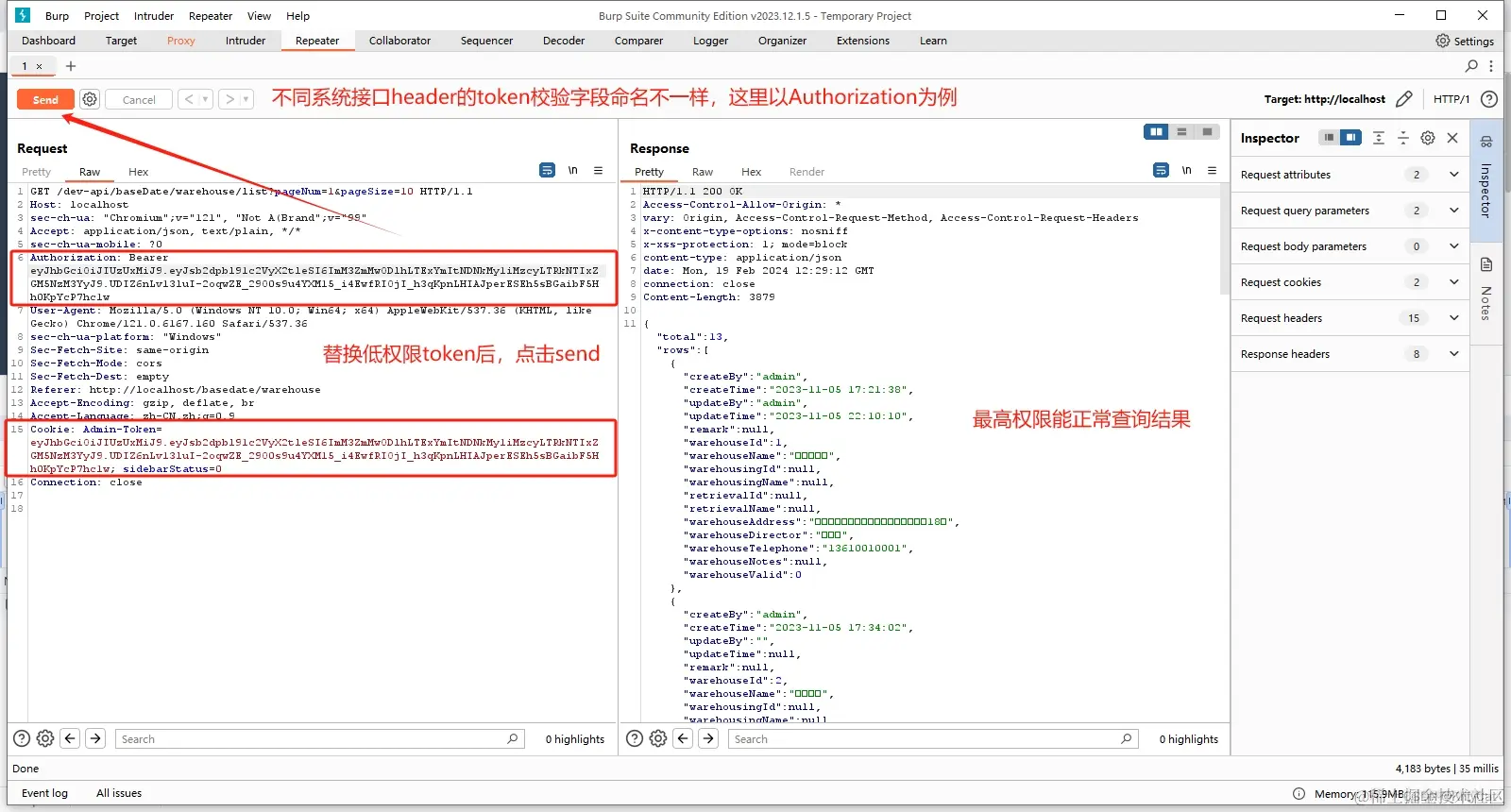Screen dimensions: 1511x812
Task: Toggle request message wrap icon
Action: coord(547,170)
